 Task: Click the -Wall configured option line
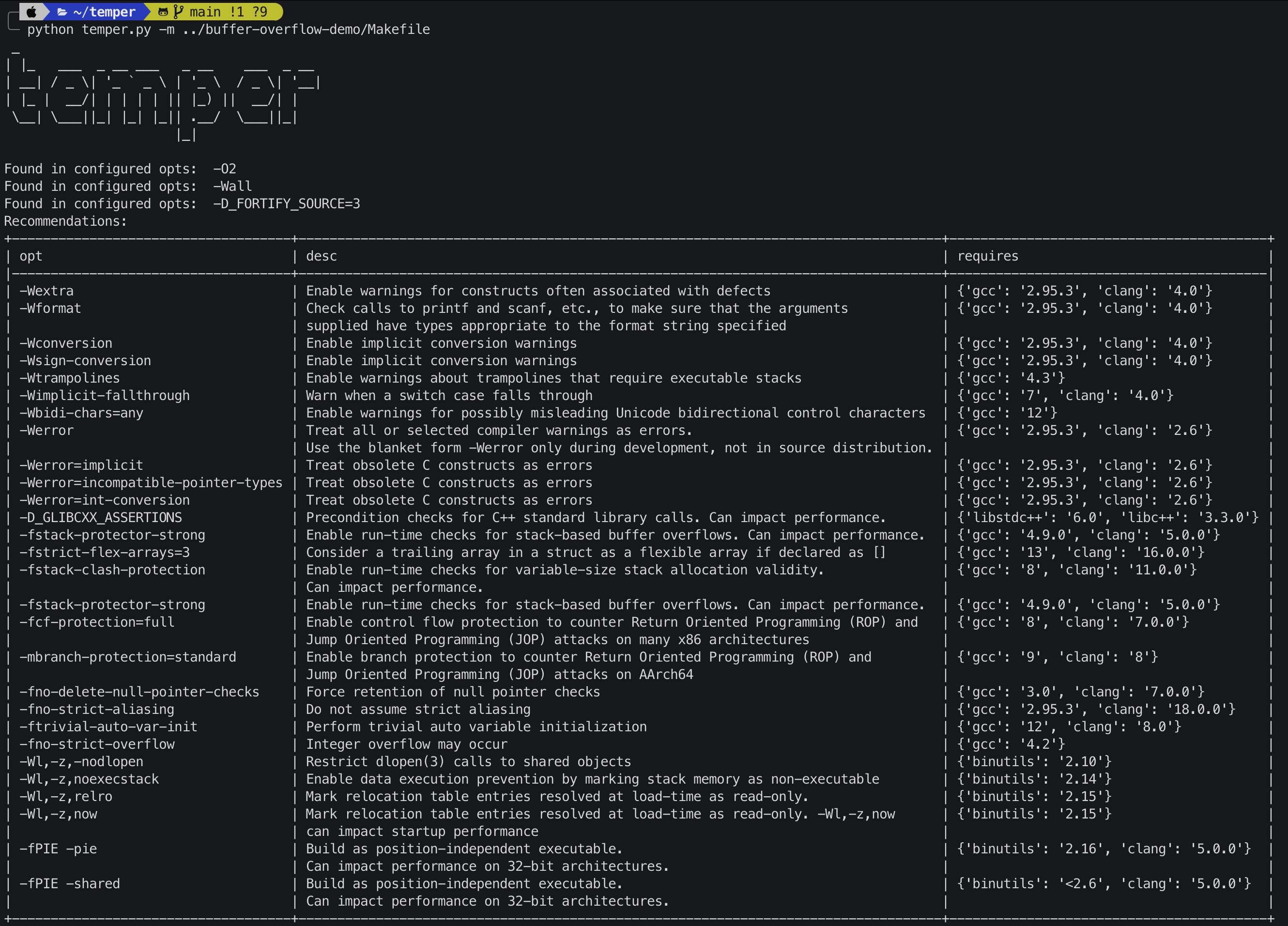point(128,186)
